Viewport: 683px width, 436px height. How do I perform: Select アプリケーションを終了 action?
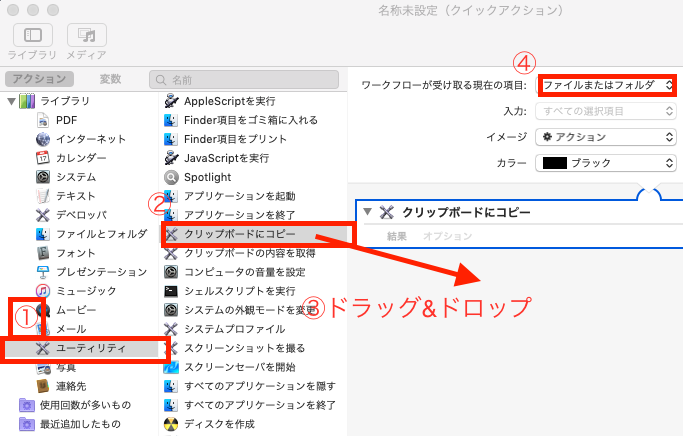(x=230, y=215)
